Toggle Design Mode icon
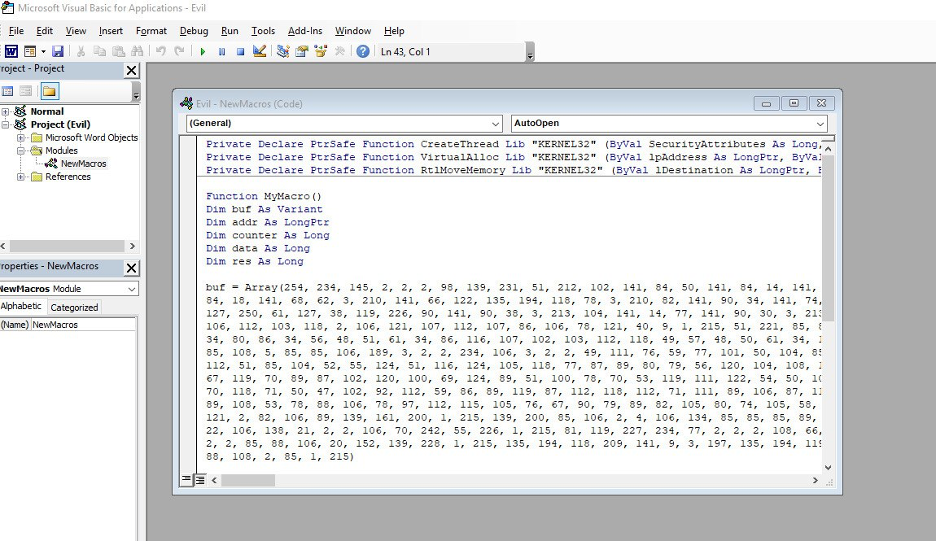 point(259,51)
